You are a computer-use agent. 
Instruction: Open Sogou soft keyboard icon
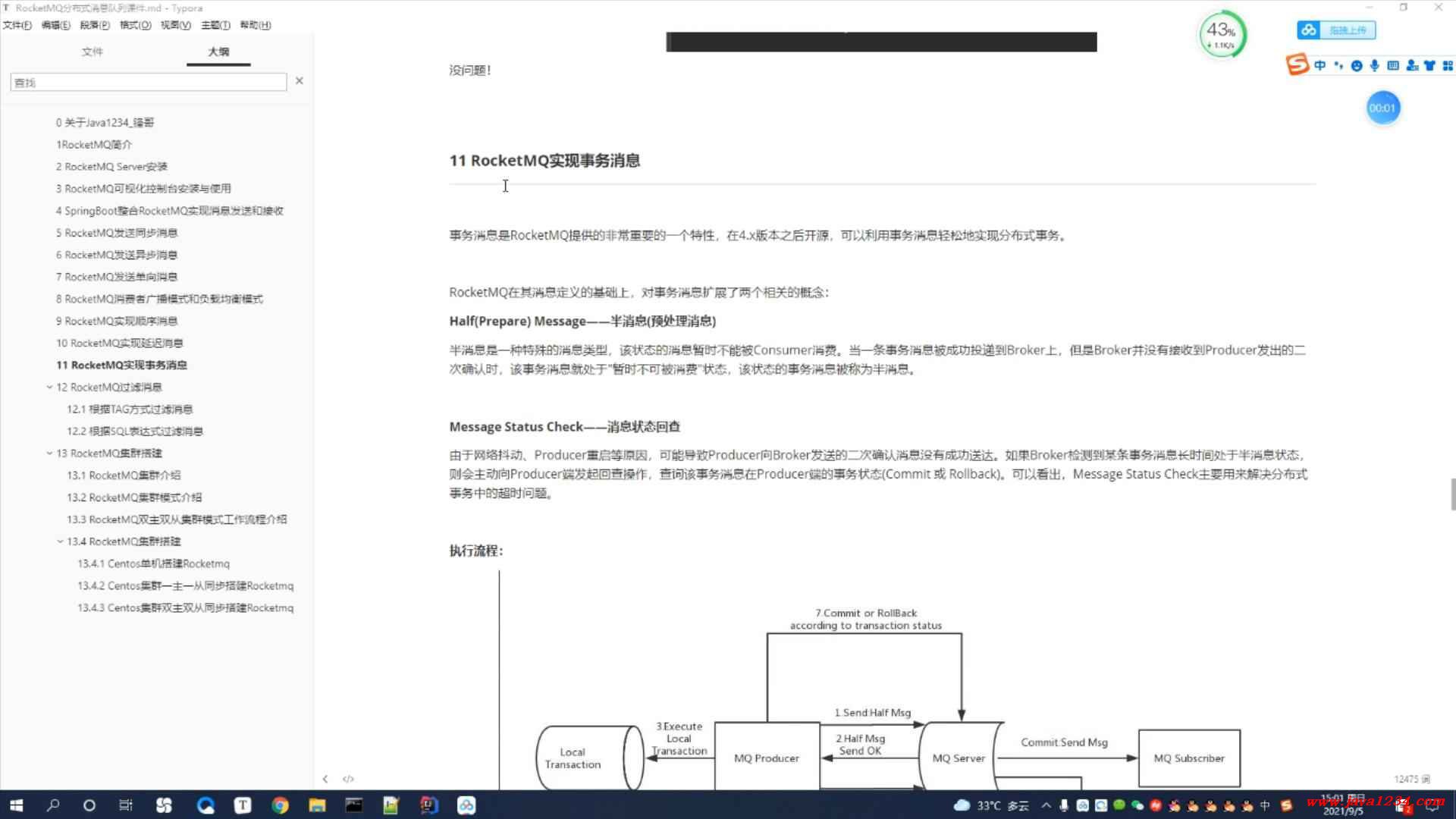click(x=1393, y=66)
